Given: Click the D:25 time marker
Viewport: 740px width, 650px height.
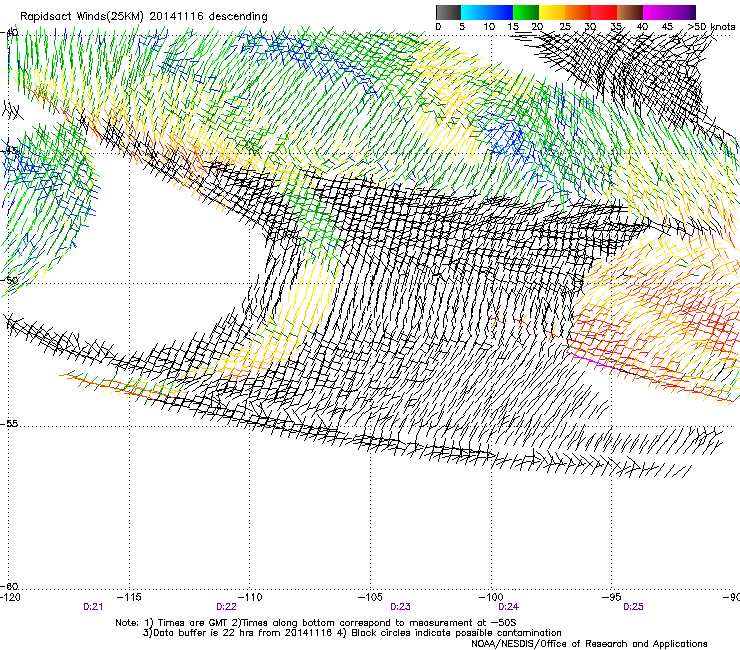Looking at the screenshot, I should 633,607.
